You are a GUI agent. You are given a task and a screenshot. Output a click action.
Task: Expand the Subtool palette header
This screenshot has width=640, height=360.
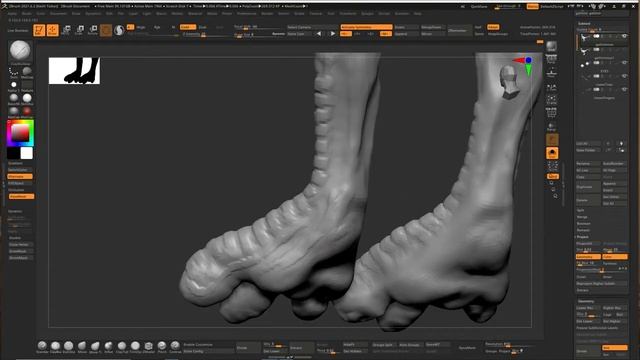click(584, 24)
